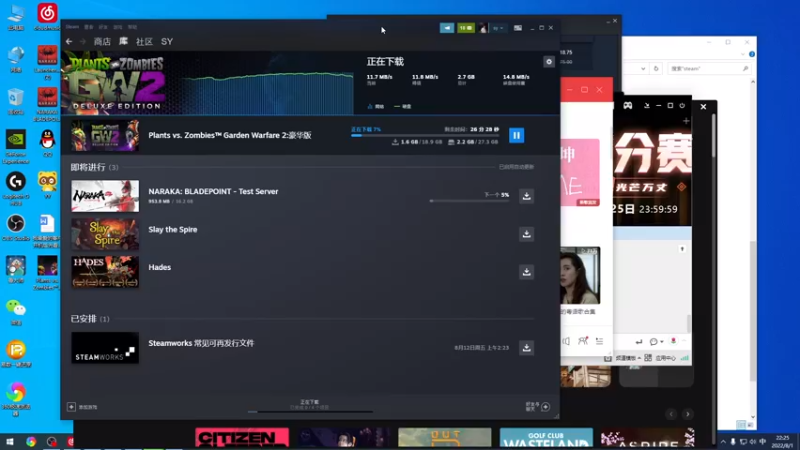The width and height of the screenshot is (800, 450).
Task: Expand the sy account dropdown
Action: pos(498,28)
